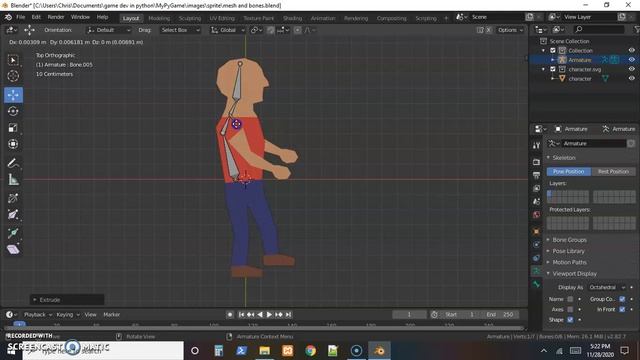This screenshot has height=360, width=640.
Task: Expand the Motion Paths panel
Action: click(569, 262)
